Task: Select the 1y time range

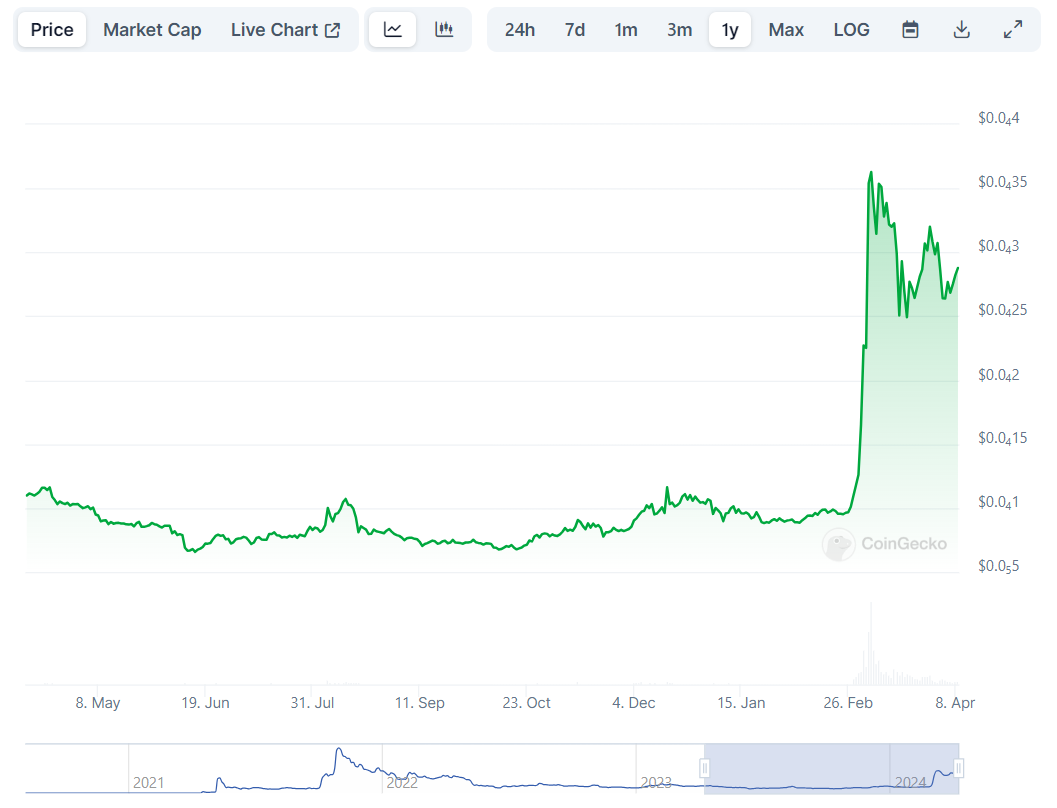Action: click(x=730, y=30)
